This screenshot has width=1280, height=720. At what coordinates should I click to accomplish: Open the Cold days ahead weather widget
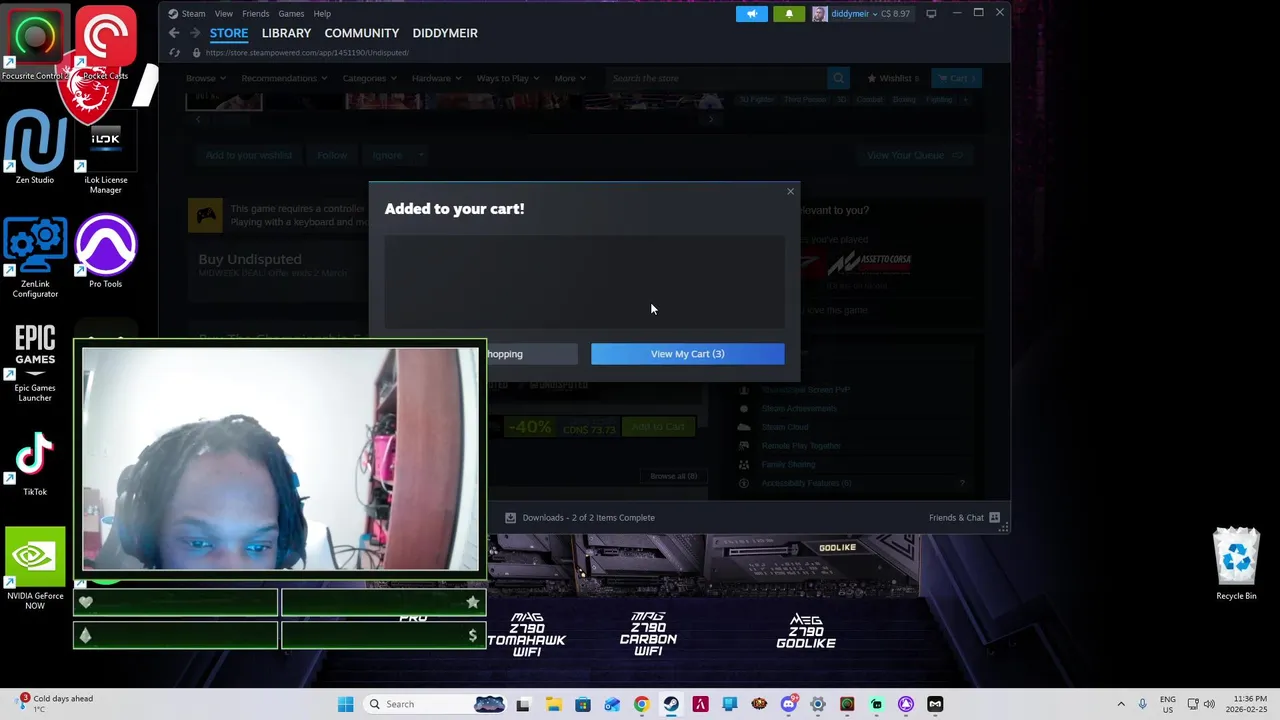click(55, 704)
